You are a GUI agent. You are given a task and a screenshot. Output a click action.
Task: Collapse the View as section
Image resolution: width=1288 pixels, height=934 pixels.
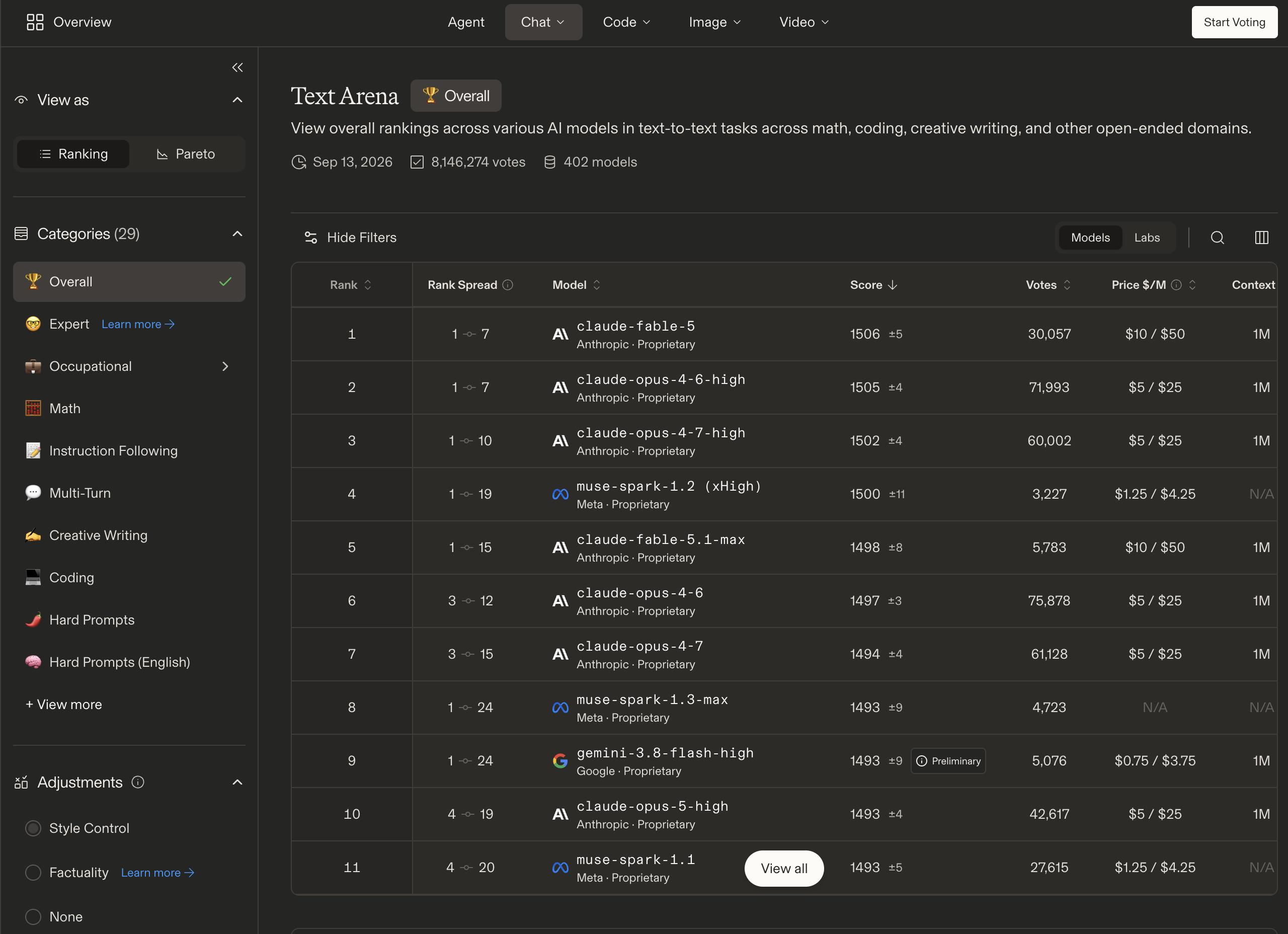(237, 100)
